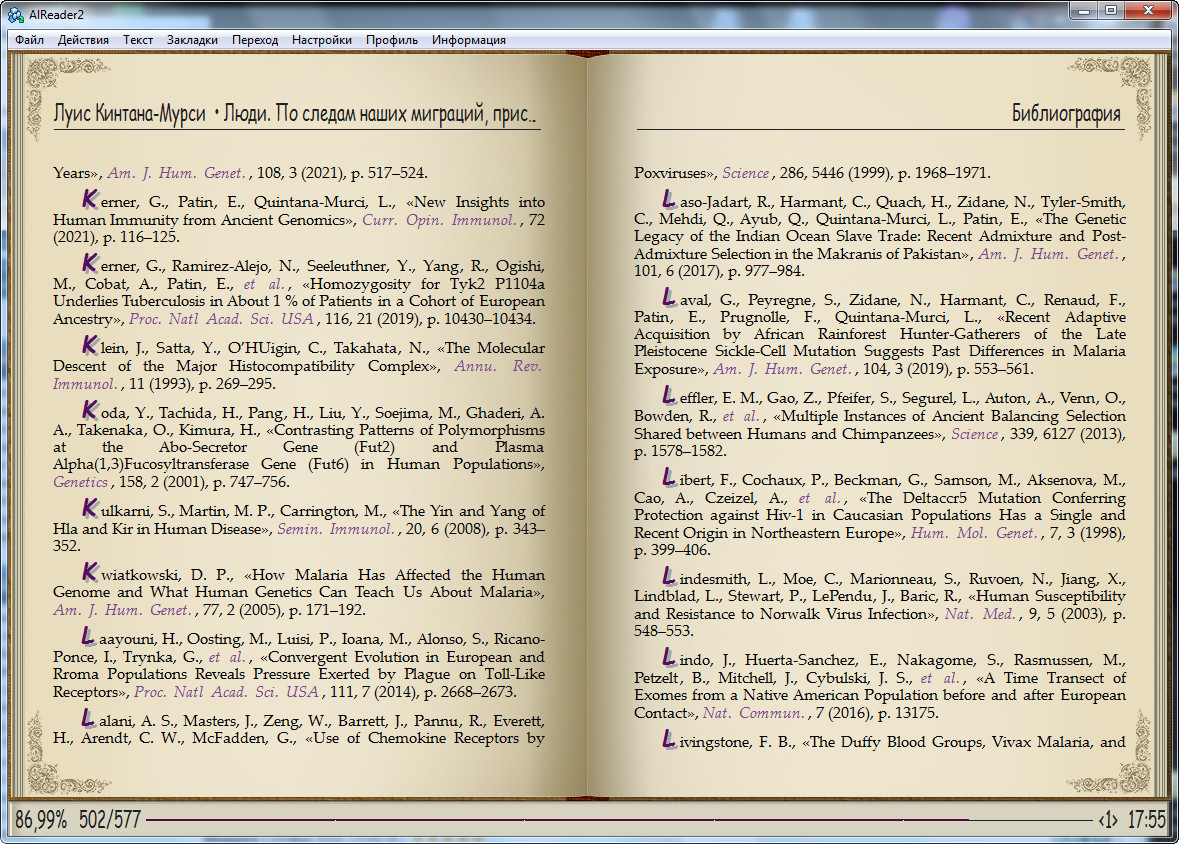Open the Текст menu
The width and height of the screenshot is (1179, 844).
pyautogui.click(x=138, y=40)
